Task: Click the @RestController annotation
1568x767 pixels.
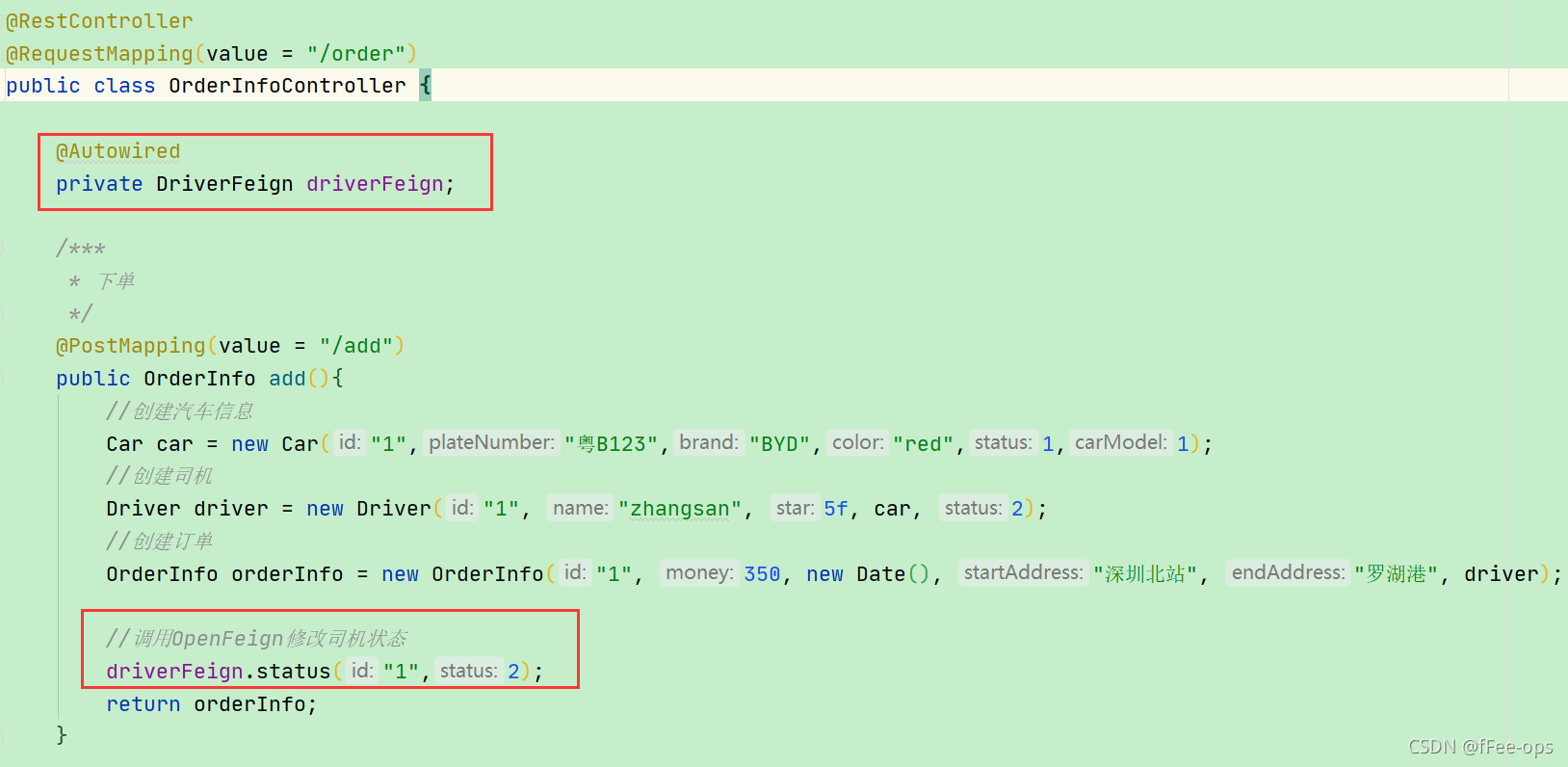Action: coord(99,21)
